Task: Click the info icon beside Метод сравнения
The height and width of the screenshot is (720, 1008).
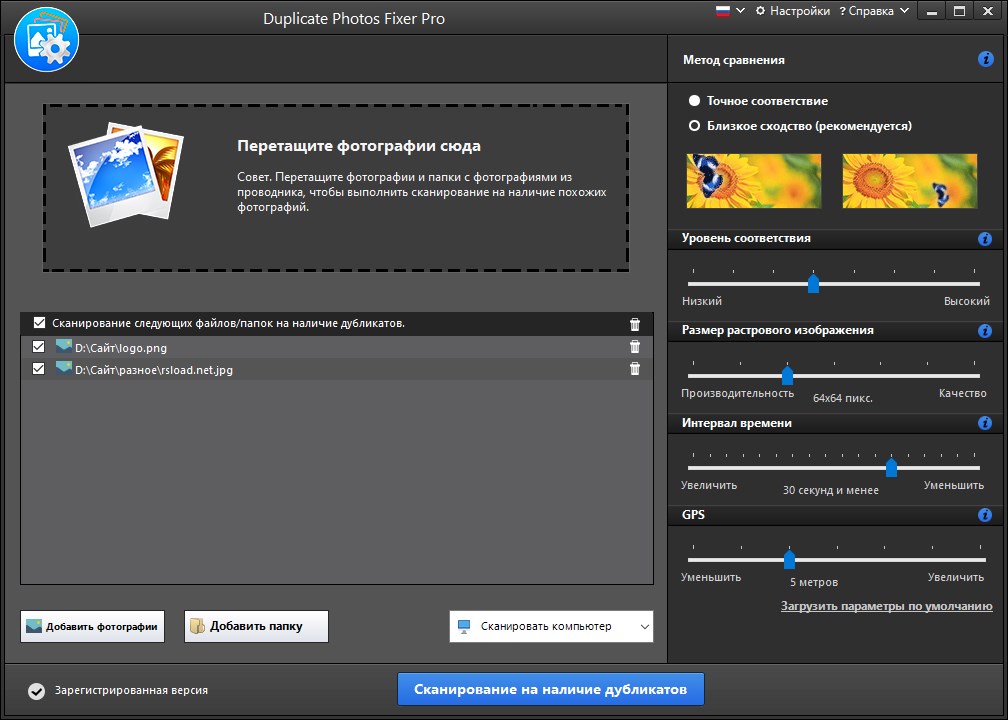Action: (985, 59)
